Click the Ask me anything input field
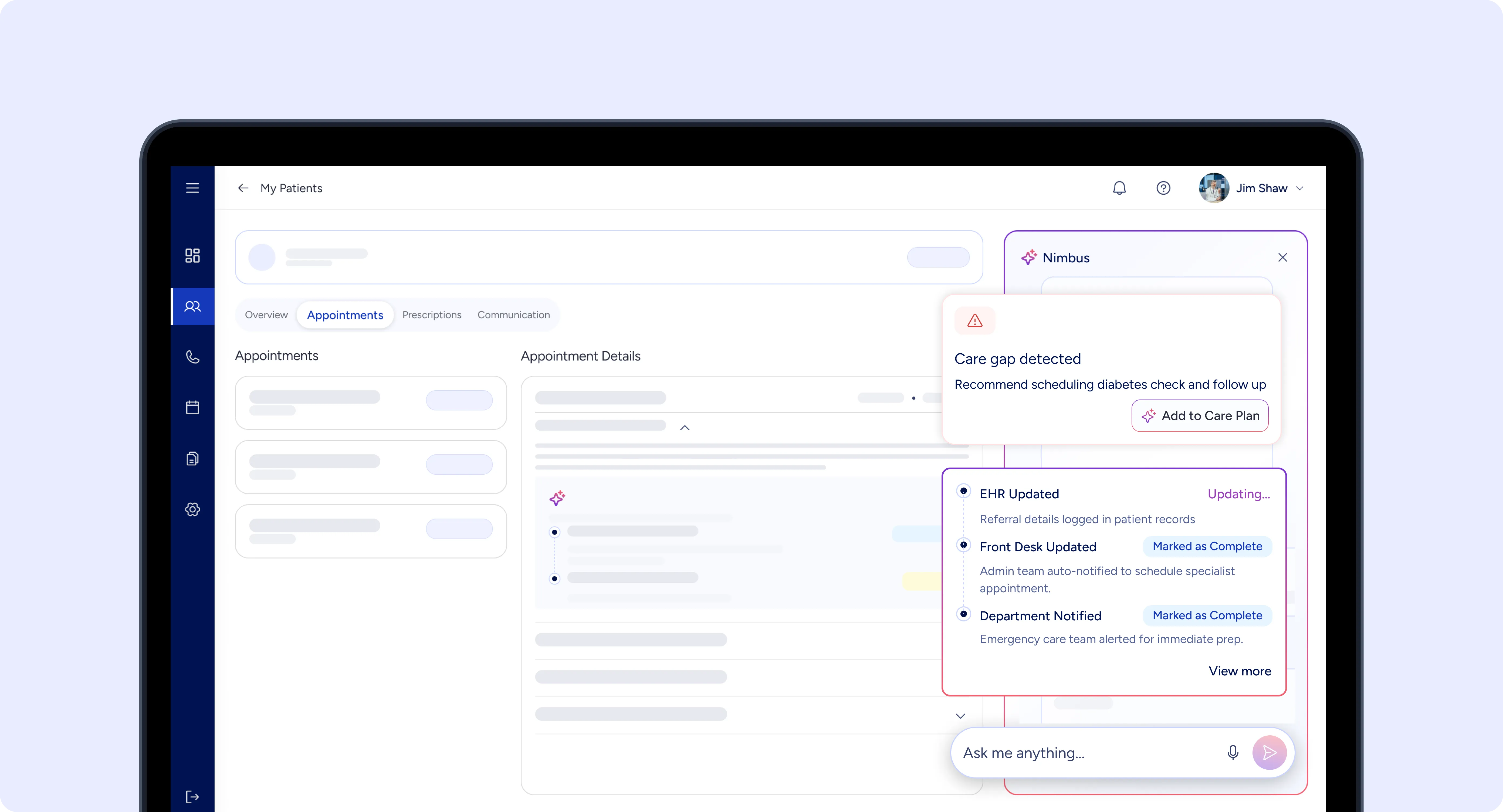Viewport: 1503px width, 812px height. click(x=1085, y=753)
